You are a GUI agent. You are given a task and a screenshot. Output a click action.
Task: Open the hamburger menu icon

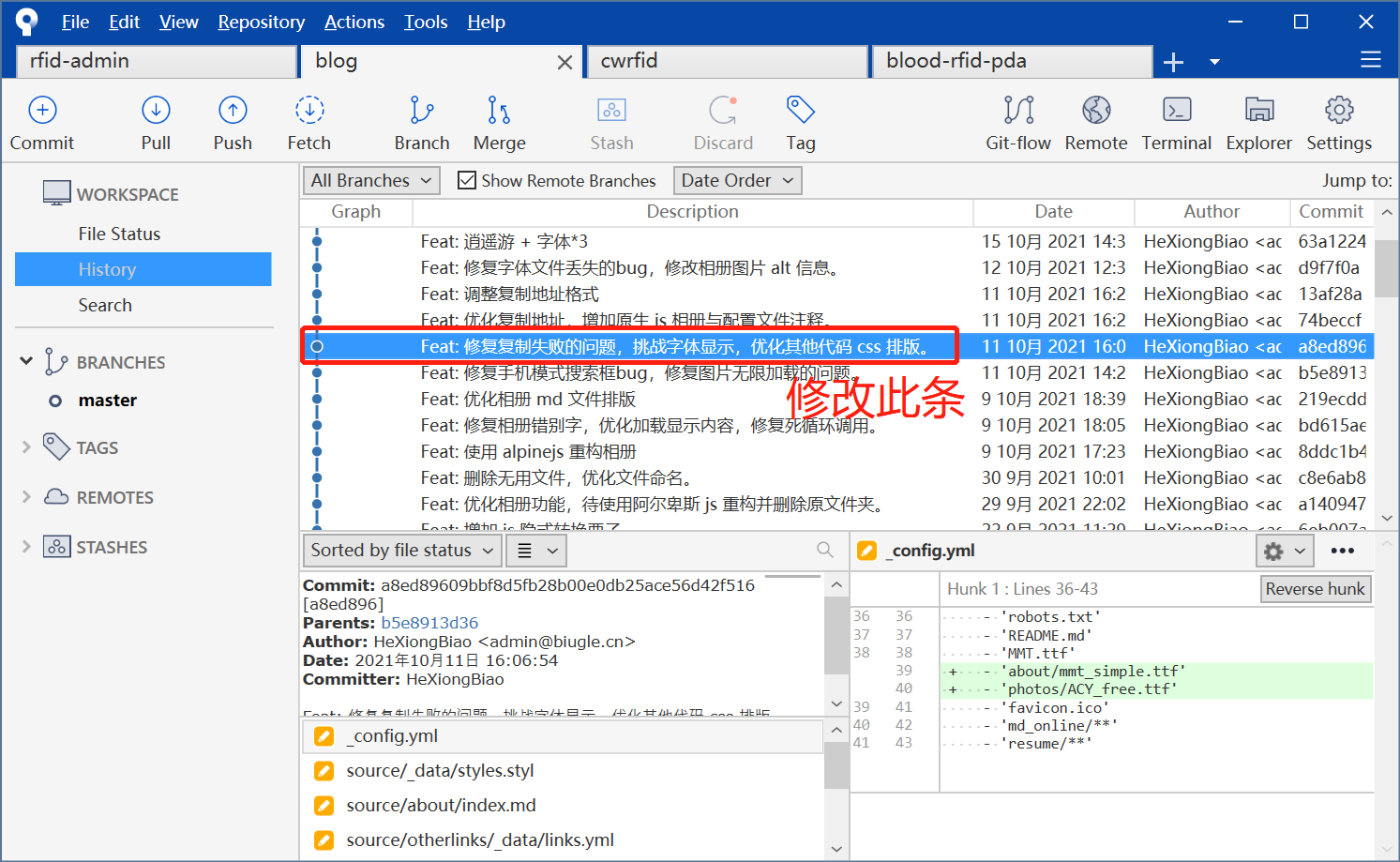(x=1371, y=60)
